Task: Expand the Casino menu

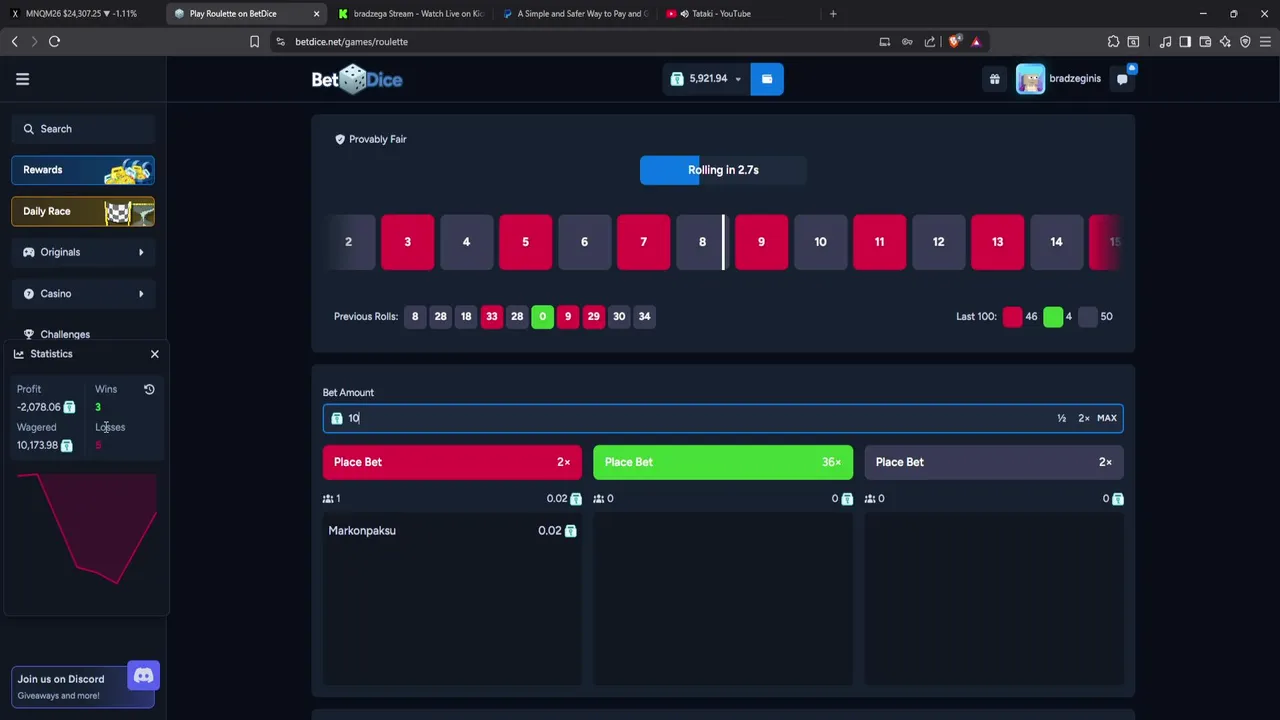Action: tap(83, 293)
